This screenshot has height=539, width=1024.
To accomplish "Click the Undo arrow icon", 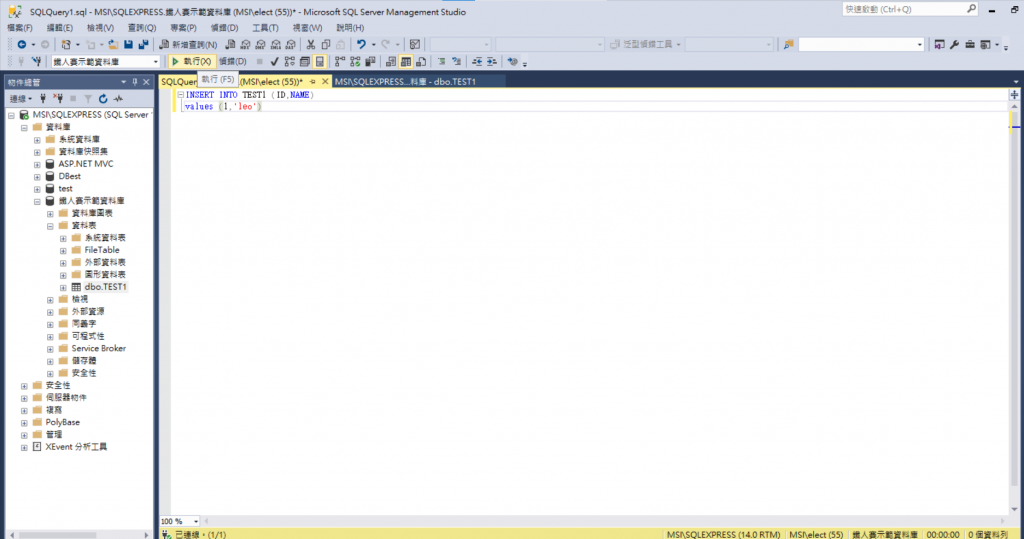I will point(361,44).
